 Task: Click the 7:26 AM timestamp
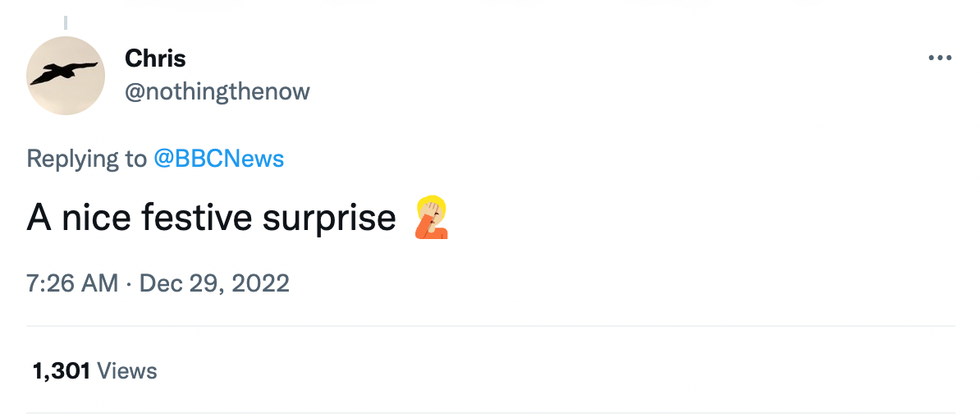(x=74, y=283)
